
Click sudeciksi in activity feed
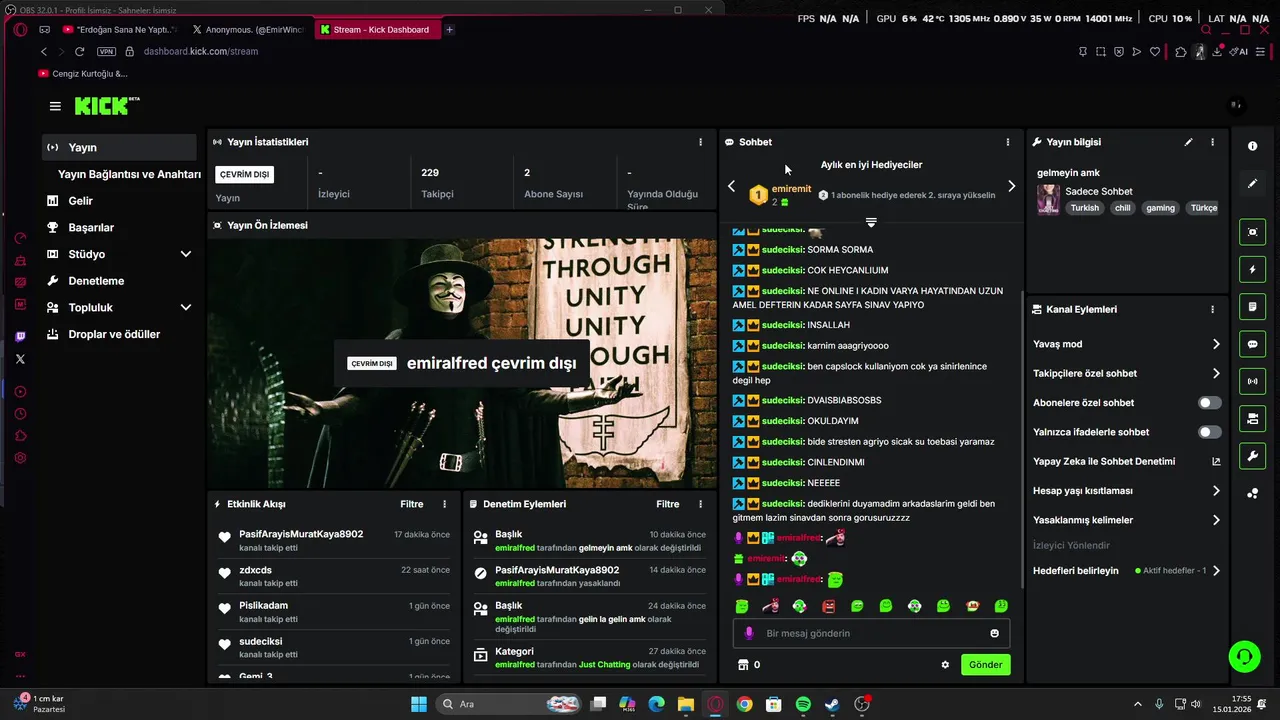pyautogui.click(x=260, y=641)
